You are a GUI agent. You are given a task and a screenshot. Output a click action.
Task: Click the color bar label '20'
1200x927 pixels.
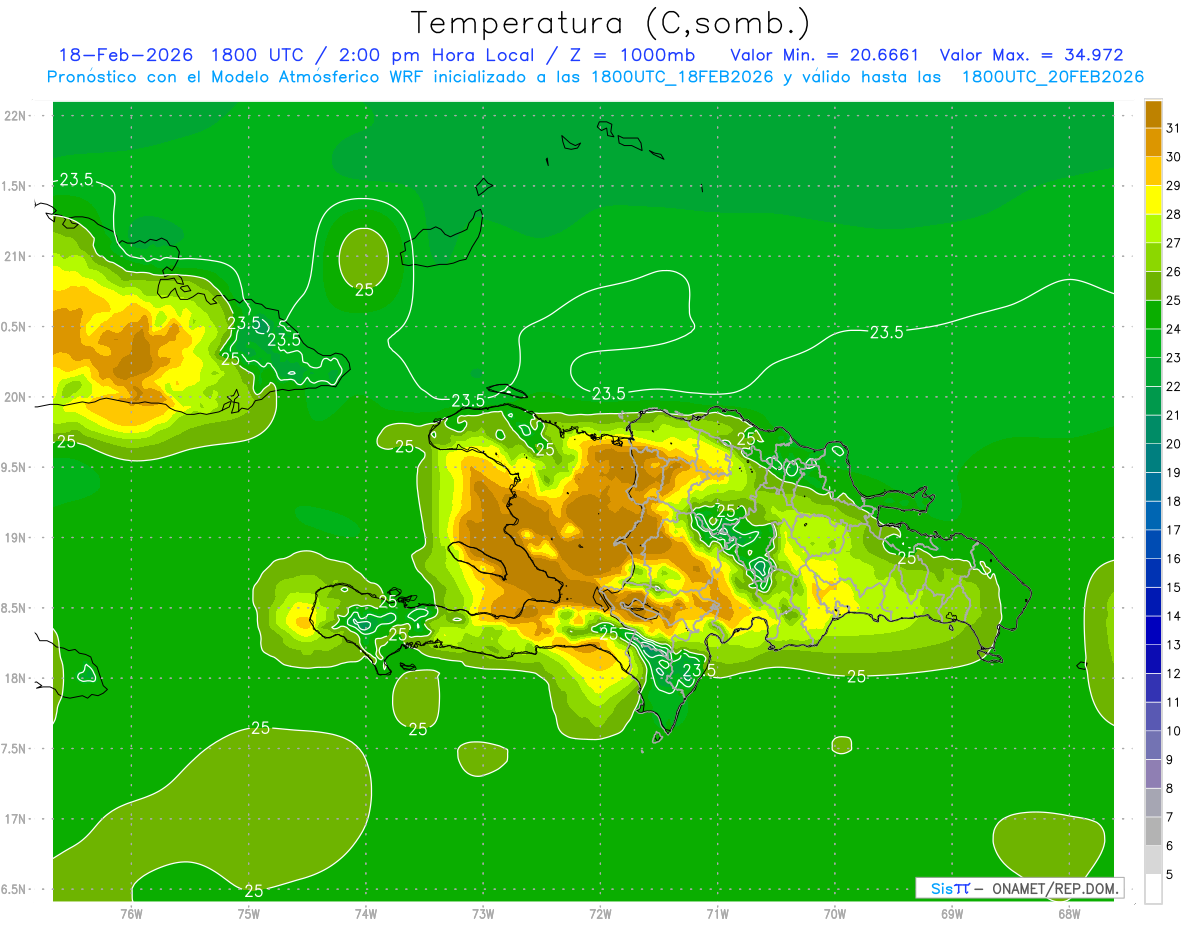(x=1174, y=443)
